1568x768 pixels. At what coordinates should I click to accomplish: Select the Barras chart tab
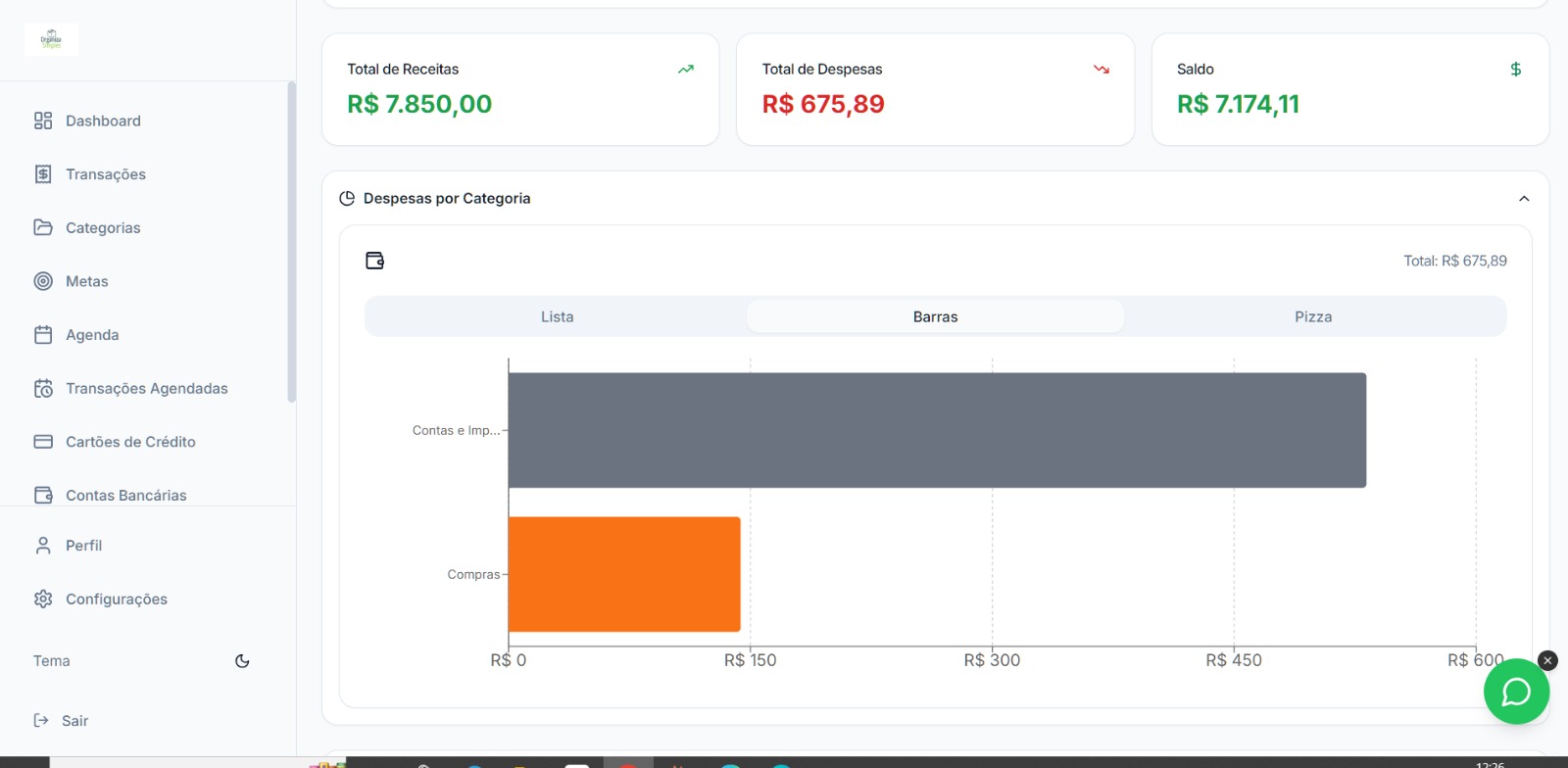(x=935, y=316)
